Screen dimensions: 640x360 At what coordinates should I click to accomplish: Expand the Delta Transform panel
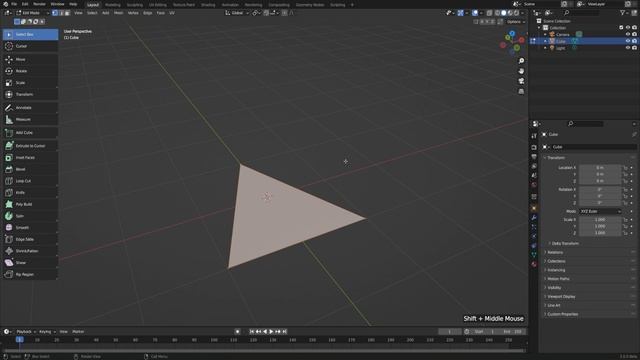565,244
